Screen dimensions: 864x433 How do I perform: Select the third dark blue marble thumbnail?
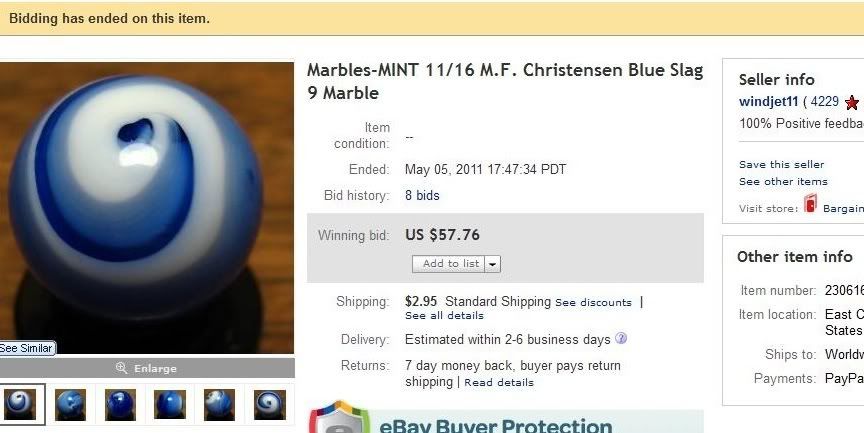pyautogui.click(x=120, y=405)
